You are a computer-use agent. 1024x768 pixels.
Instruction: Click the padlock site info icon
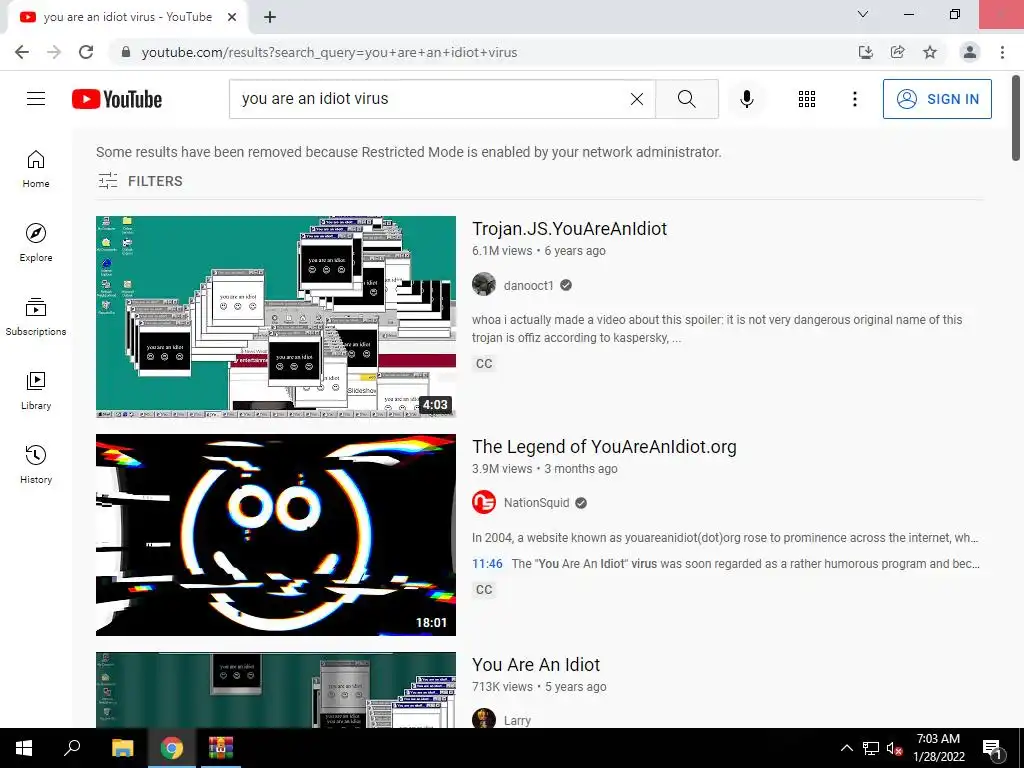[x=126, y=52]
